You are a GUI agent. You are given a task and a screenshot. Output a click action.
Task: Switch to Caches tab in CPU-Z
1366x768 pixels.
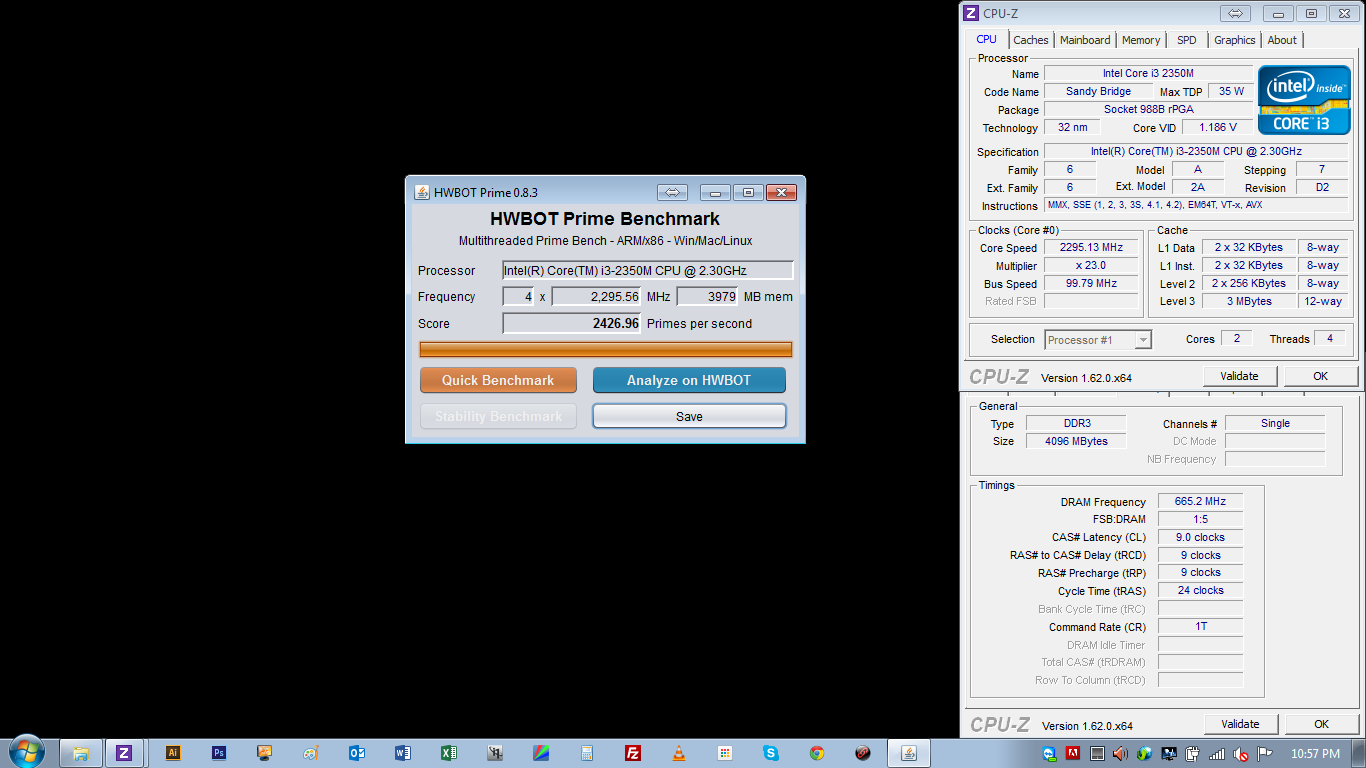(1031, 40)
